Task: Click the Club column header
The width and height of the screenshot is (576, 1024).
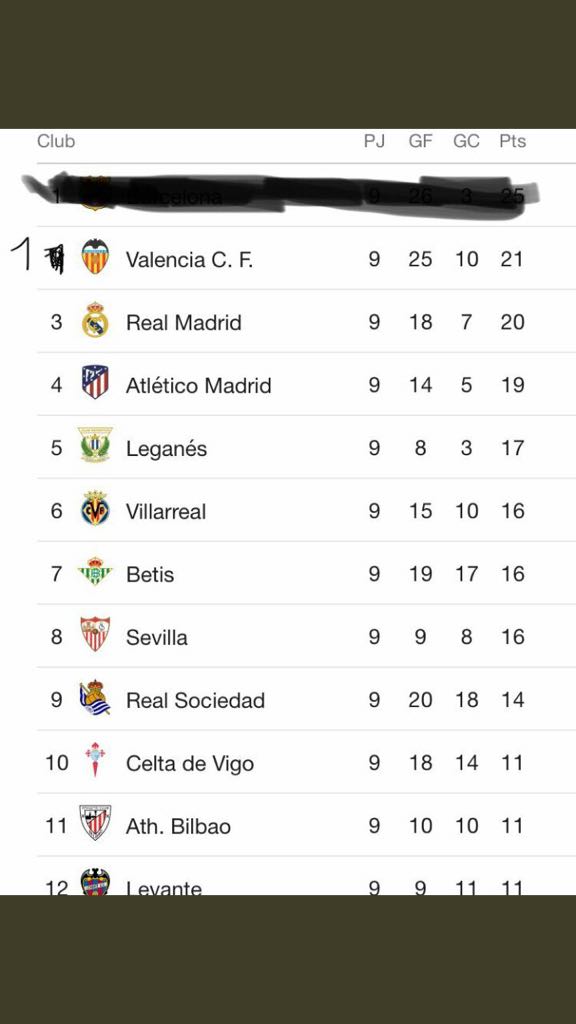Action: tap(56, 141)
